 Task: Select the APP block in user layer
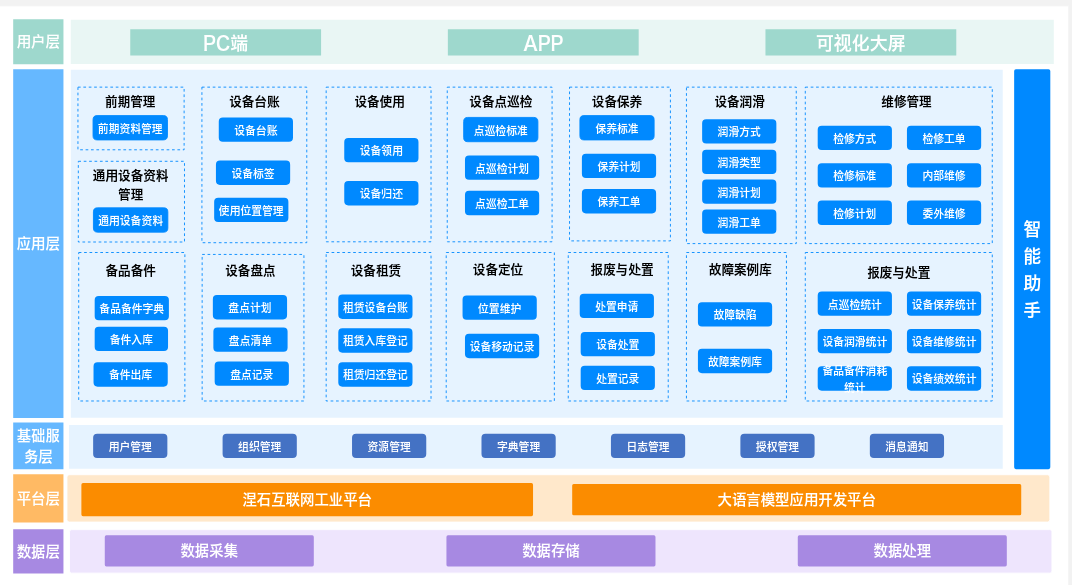point(543,43)
